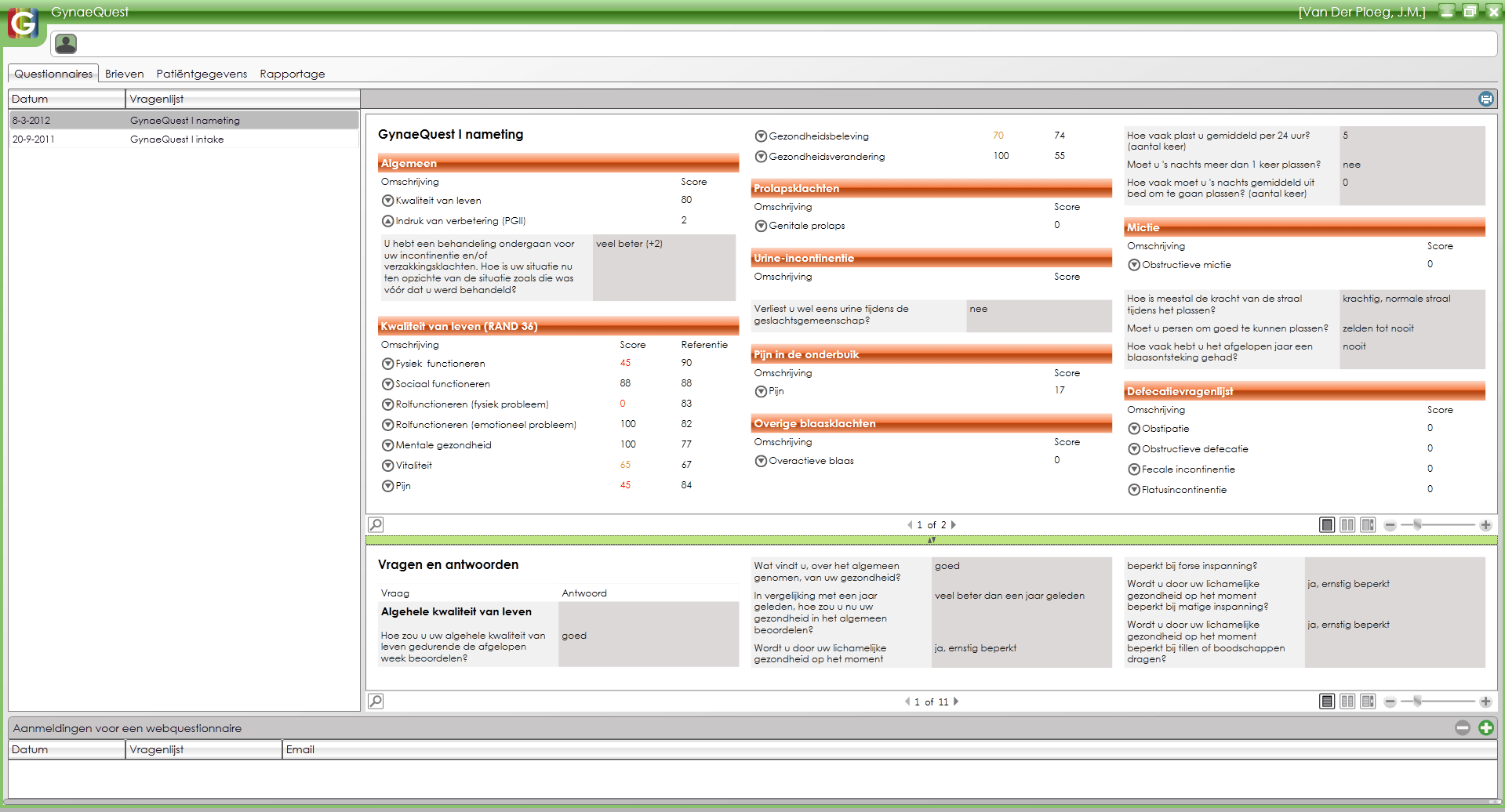Enable scrolling page view in answers viewer
Screen dimensions: 1505x812
(x=1368, y=701)
